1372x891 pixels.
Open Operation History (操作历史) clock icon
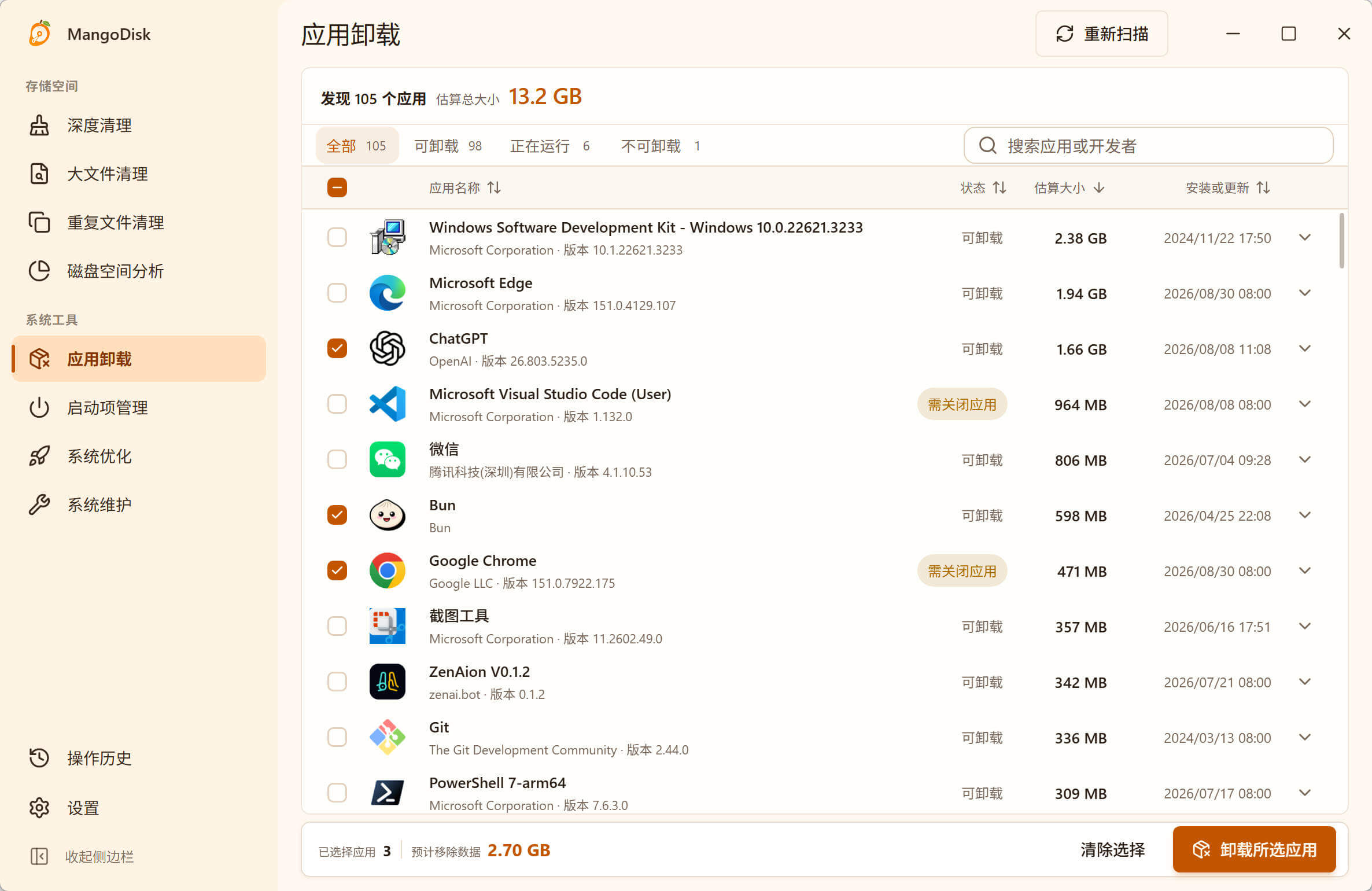click(x=39, y=759)
